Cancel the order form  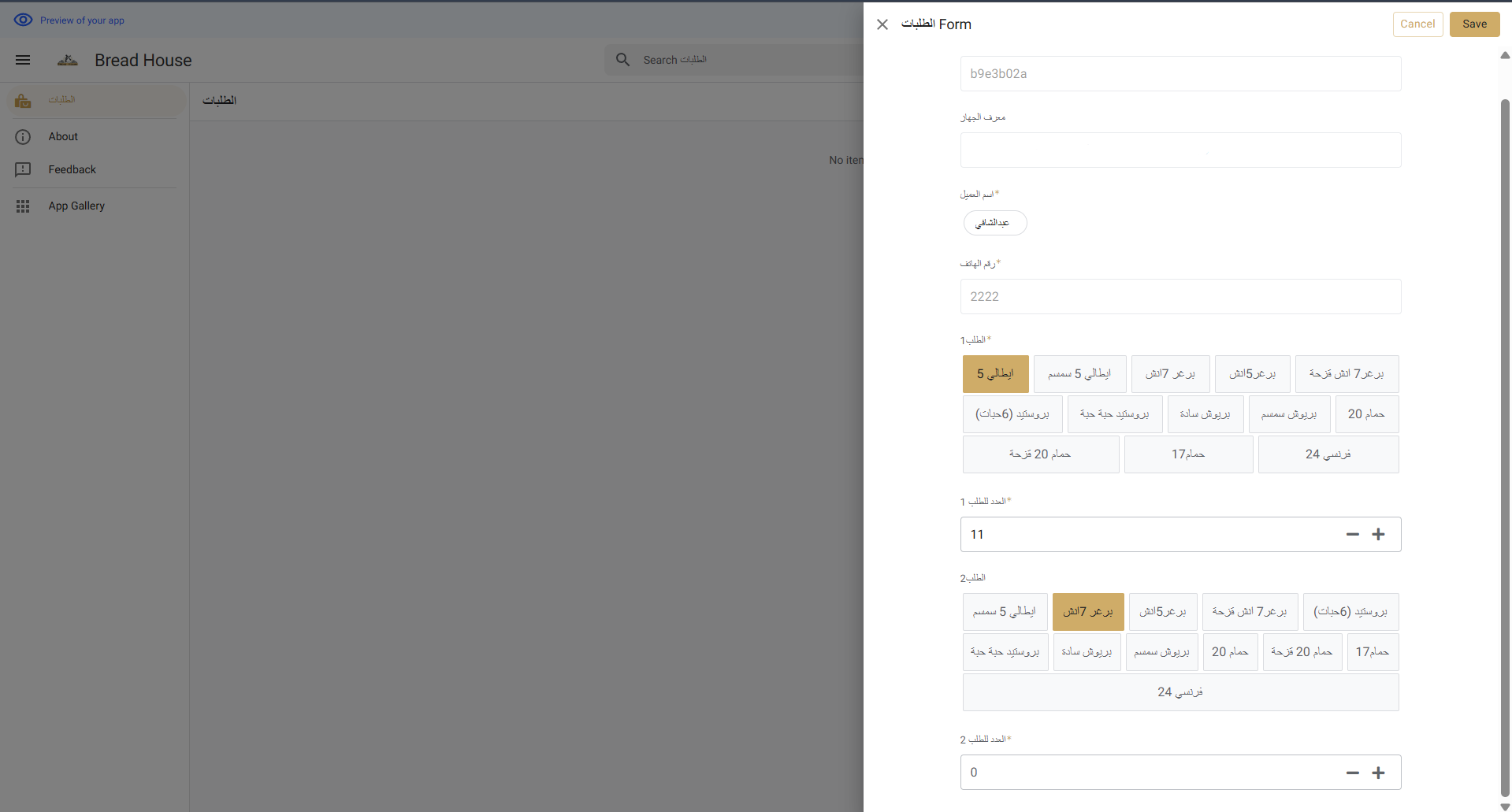tap(1417, 24)
